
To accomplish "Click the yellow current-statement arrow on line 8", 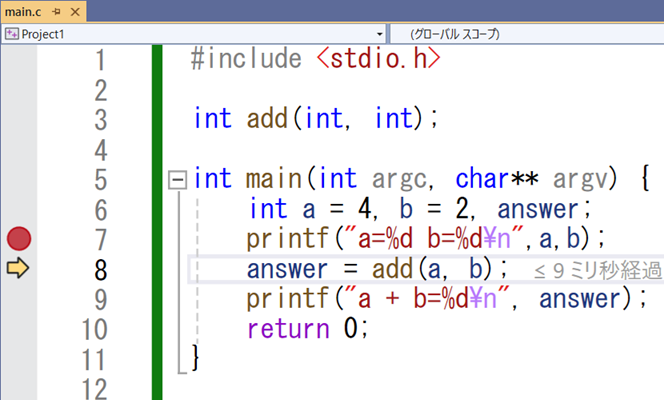I will 19,269.
